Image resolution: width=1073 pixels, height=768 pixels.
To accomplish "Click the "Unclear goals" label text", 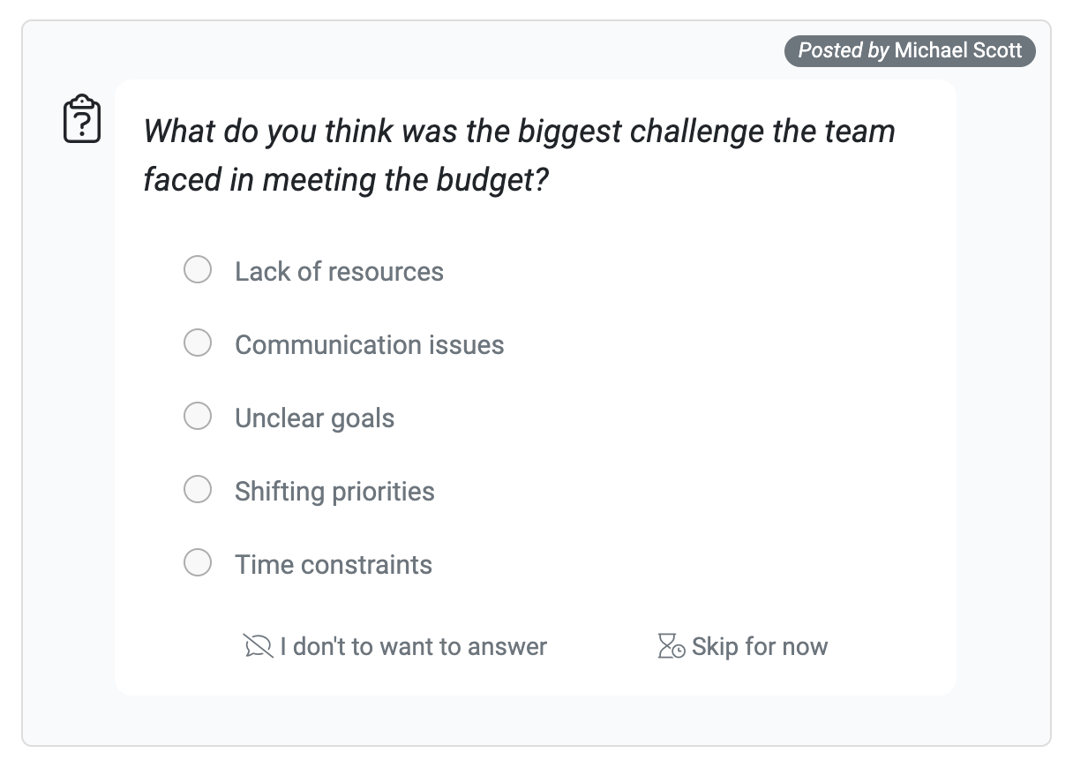I will [x=314, y=418].
